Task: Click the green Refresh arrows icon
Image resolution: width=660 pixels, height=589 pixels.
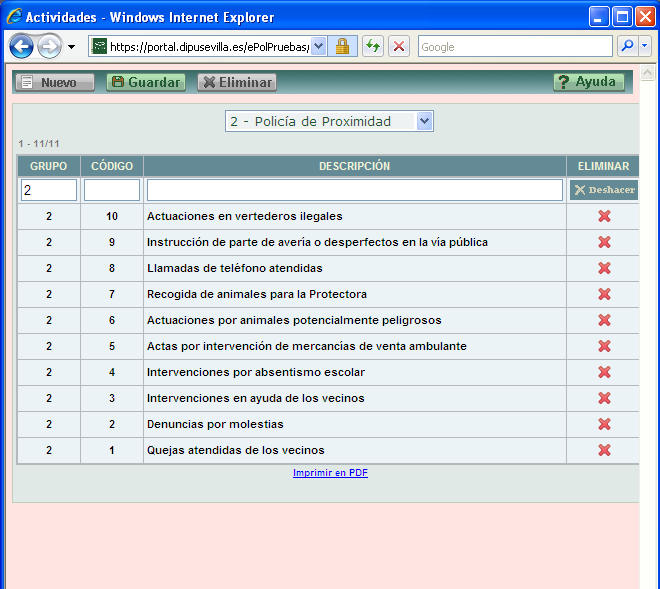Action: click(x=373, y=46)
